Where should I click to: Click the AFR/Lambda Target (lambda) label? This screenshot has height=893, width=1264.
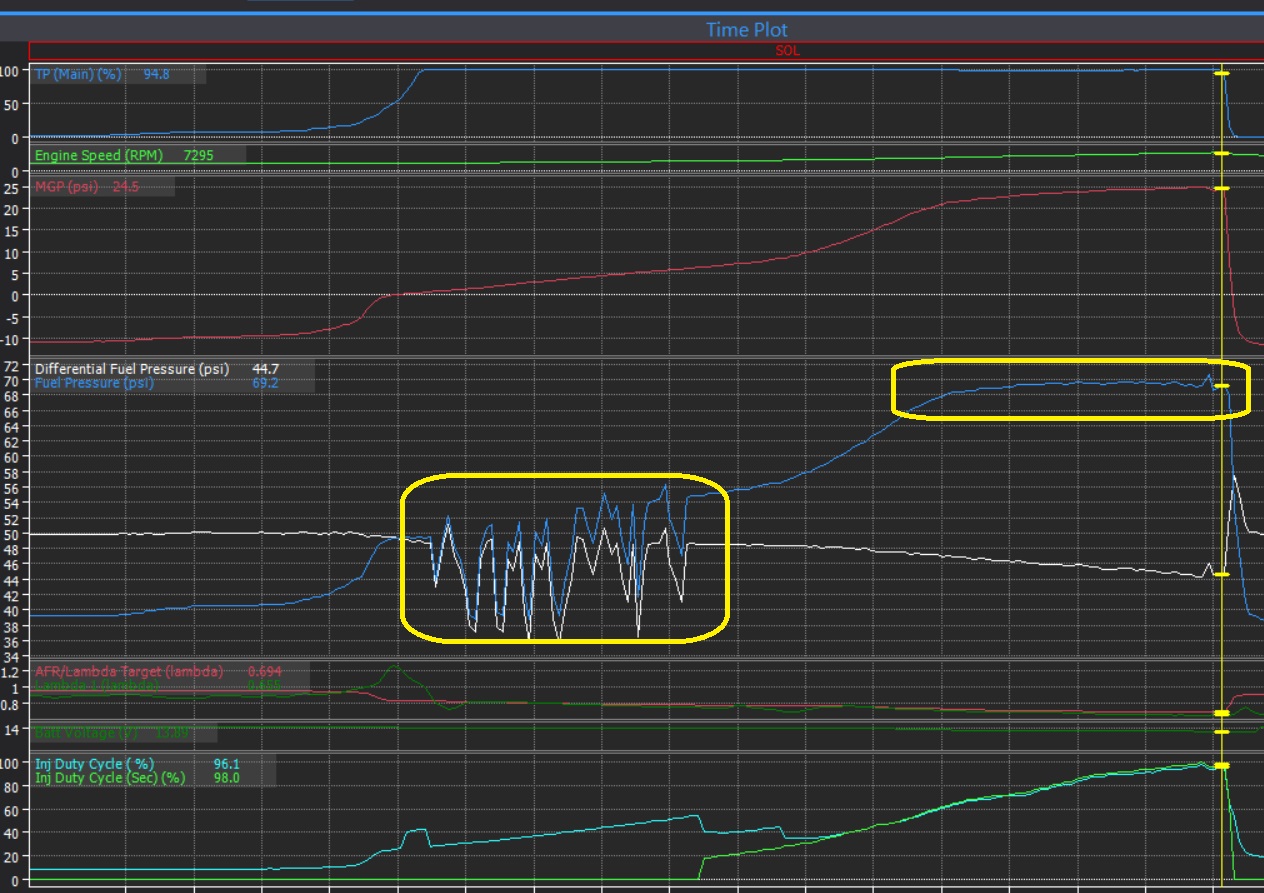pos(129,671)
